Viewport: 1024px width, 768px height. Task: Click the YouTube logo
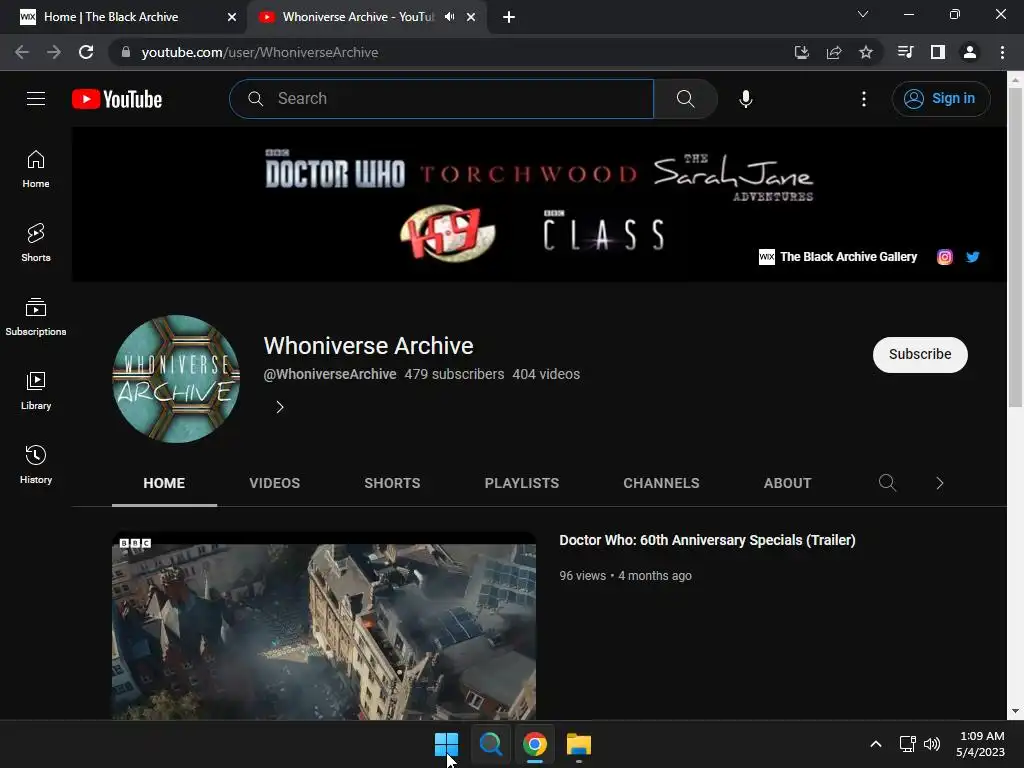pyautogui.click(x=117, y=99)
